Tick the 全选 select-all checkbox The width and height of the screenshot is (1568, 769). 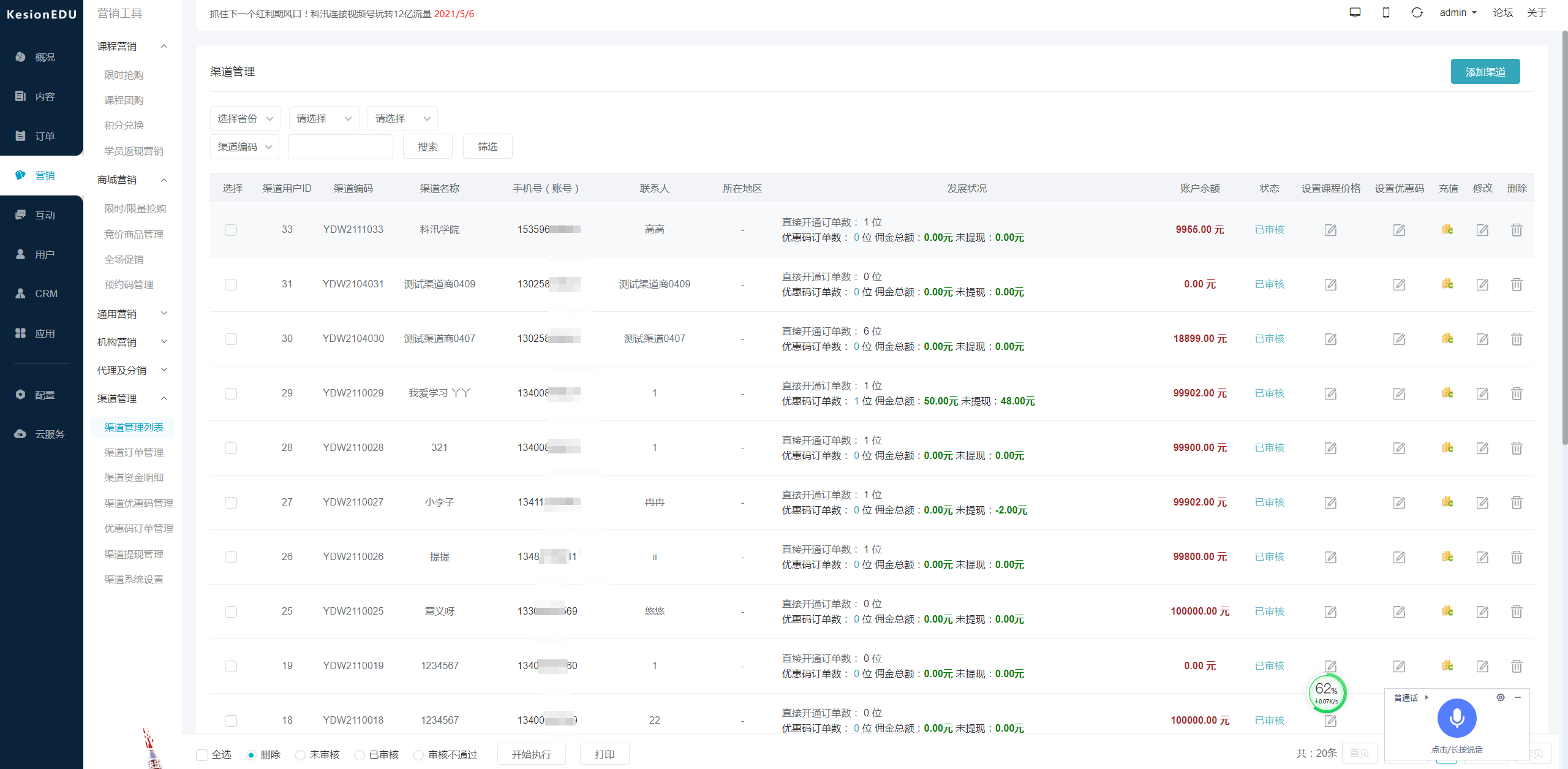tap(202, 755)
